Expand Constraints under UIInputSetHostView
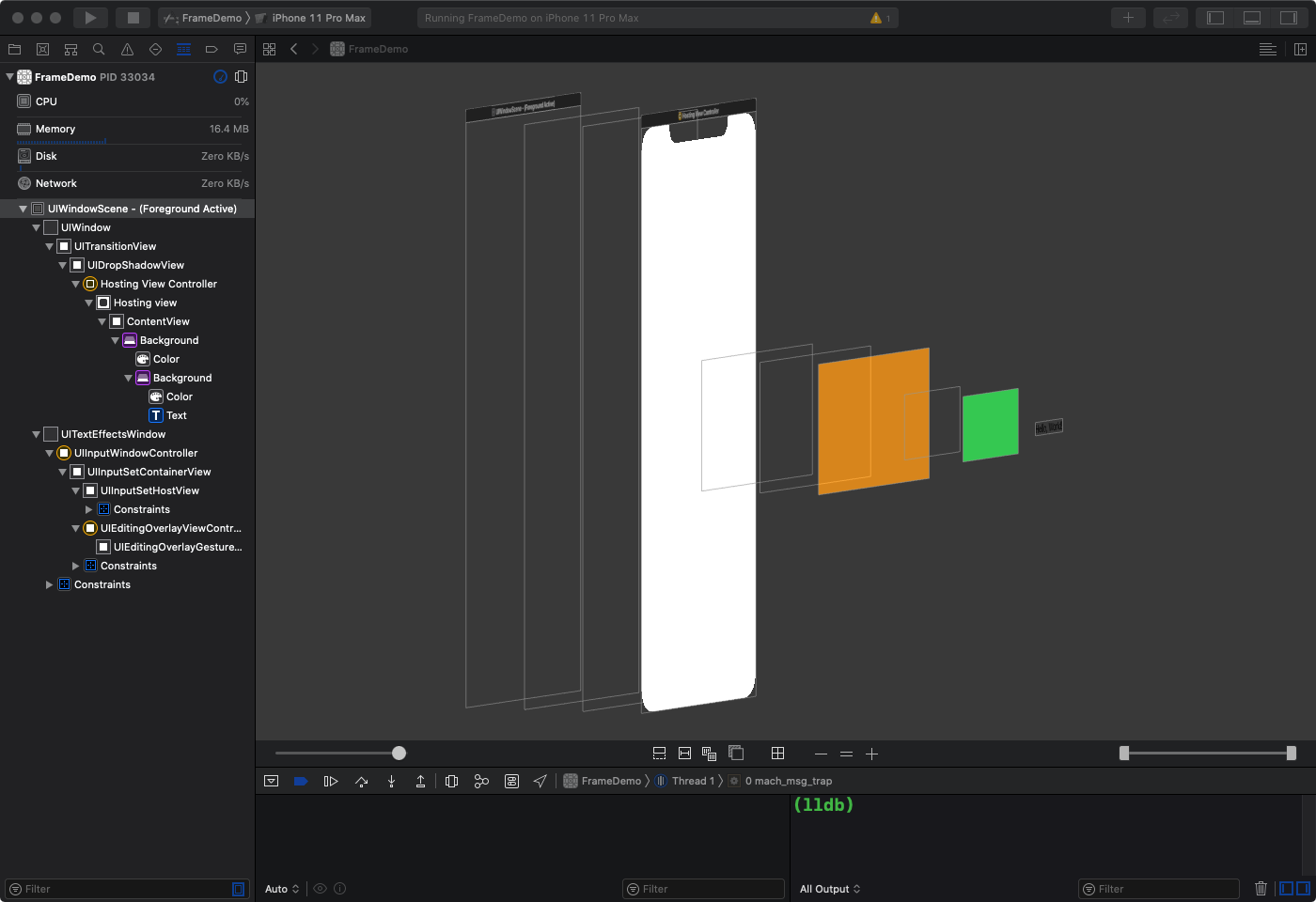 point(88,509)
